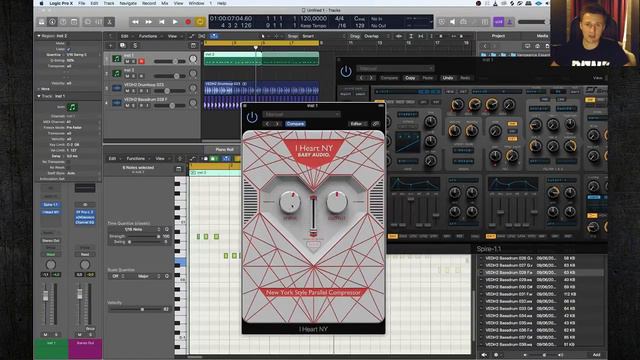Viewport: 640px width, 360px height.
Task: Open the Apple menu
Action: coord(41,3)
